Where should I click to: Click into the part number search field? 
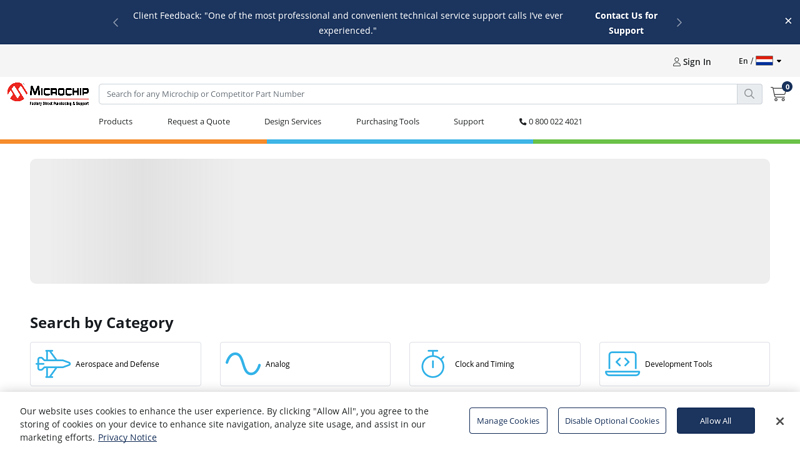418,94
